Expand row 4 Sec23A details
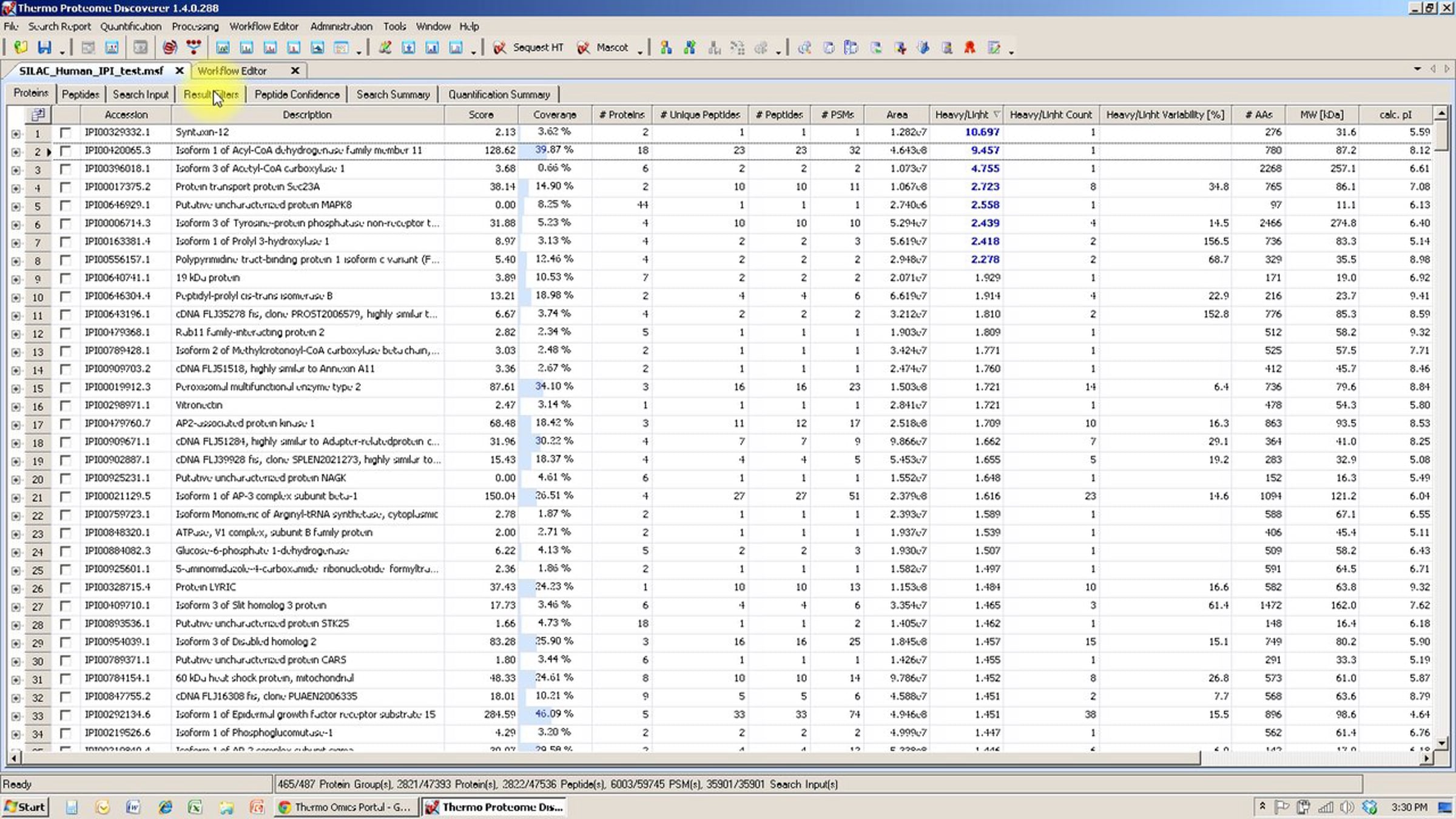1456x819 pixels. click(x=15, y=188)
